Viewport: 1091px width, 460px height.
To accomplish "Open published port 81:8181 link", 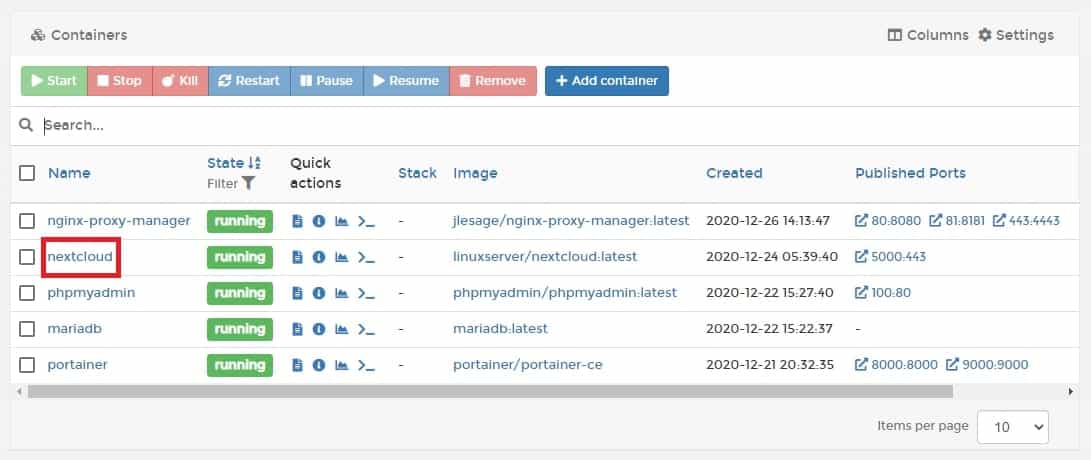I will point(957,221).
